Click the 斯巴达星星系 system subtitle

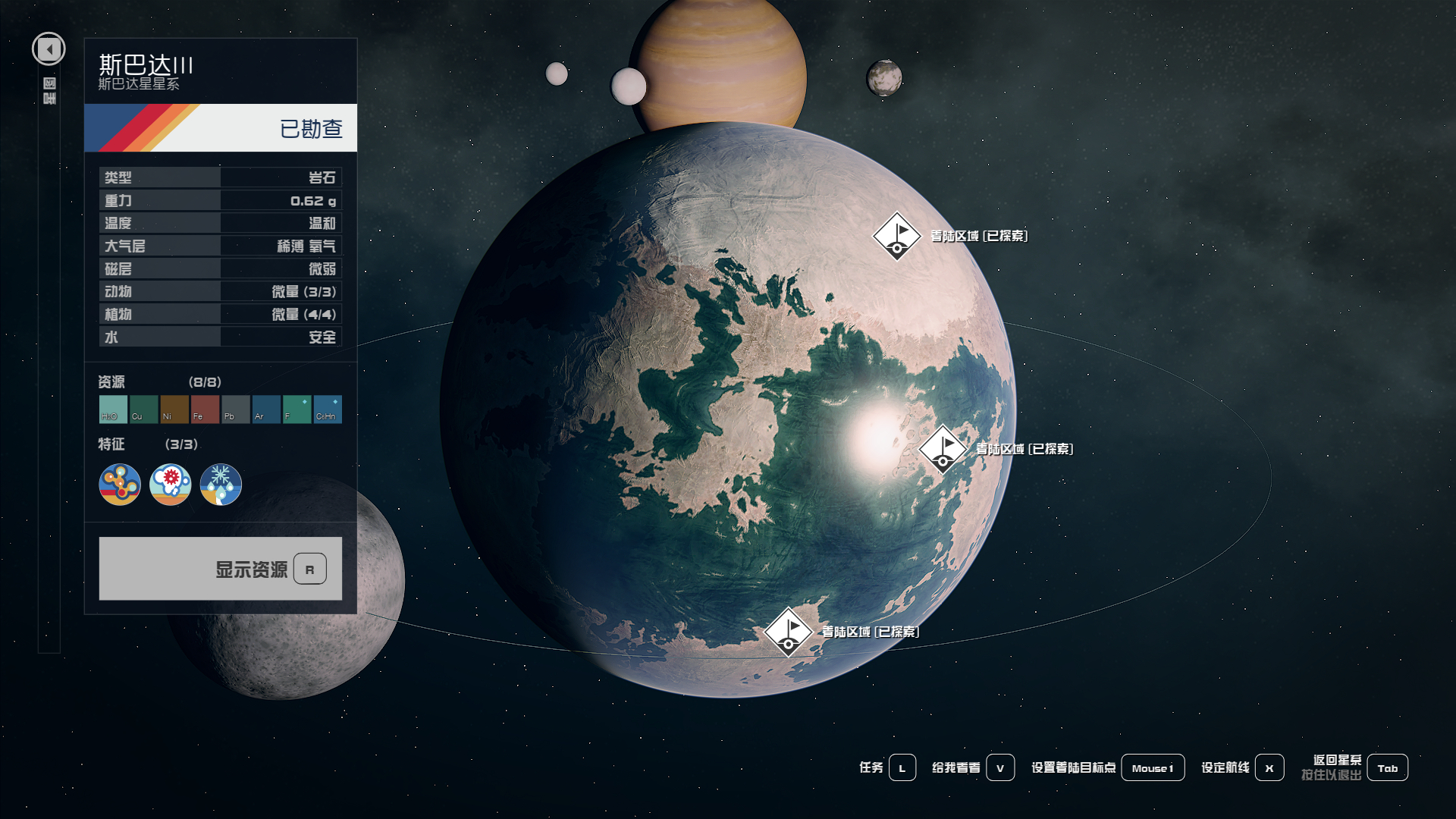(139, 84)
